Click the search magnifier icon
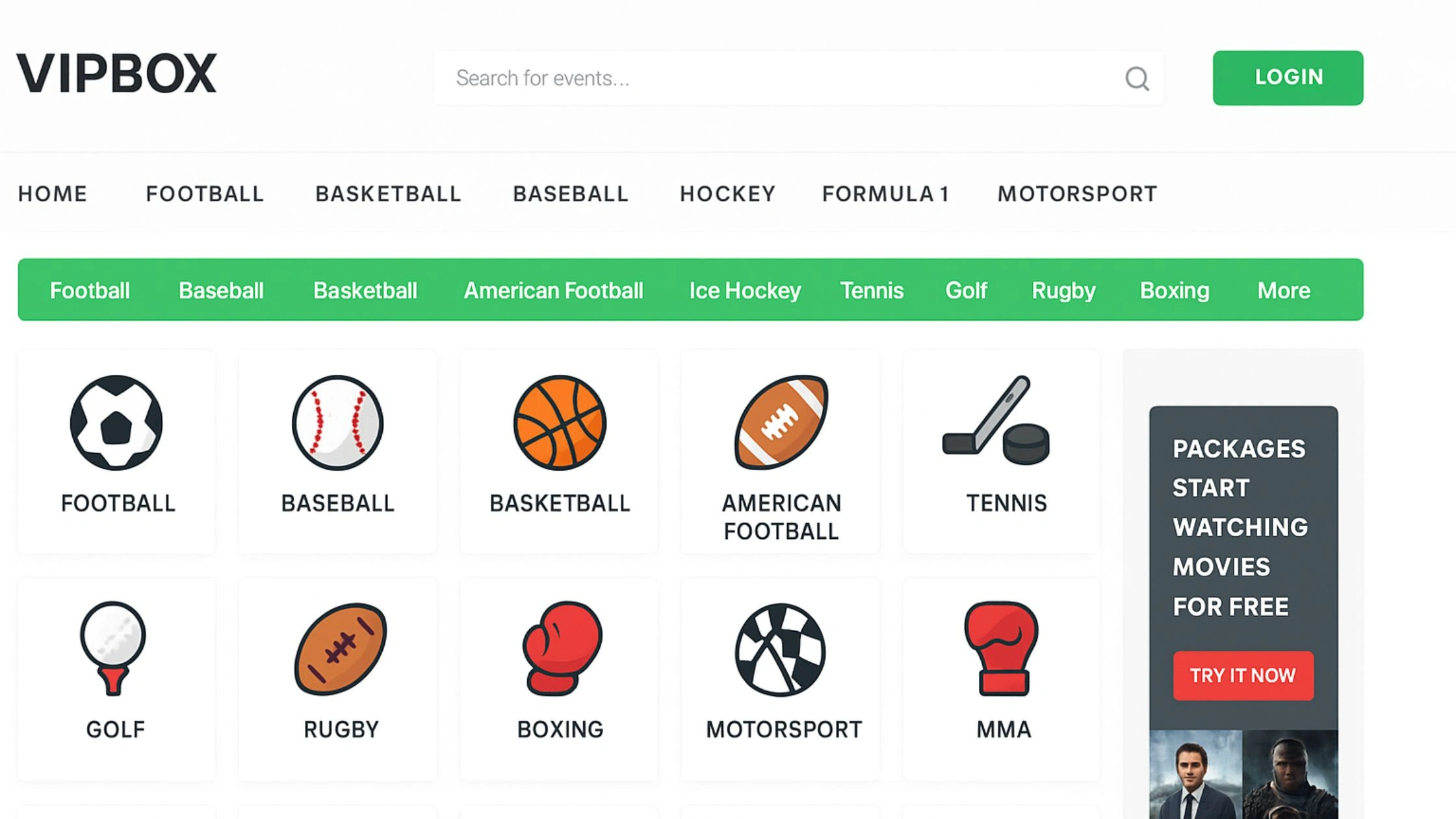1456x819 pixels. tap(1137, 79)
